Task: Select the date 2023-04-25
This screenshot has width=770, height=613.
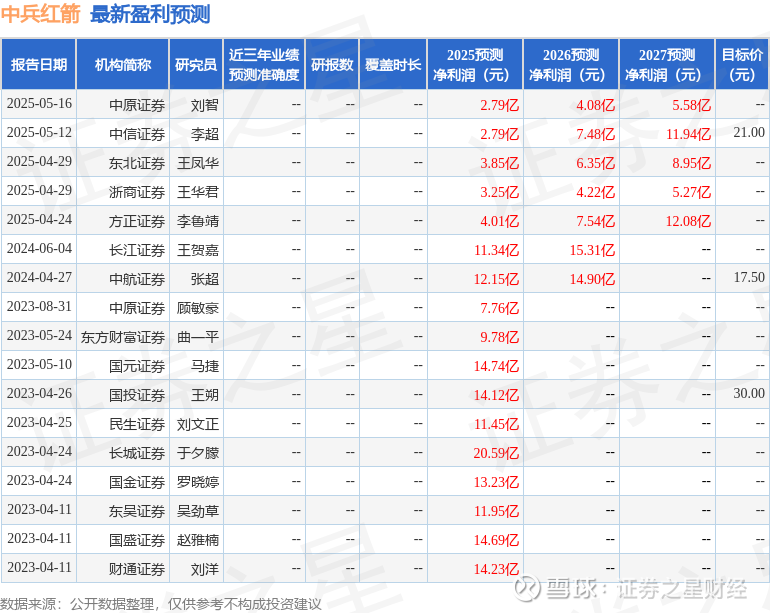Action: pos(39,422)
